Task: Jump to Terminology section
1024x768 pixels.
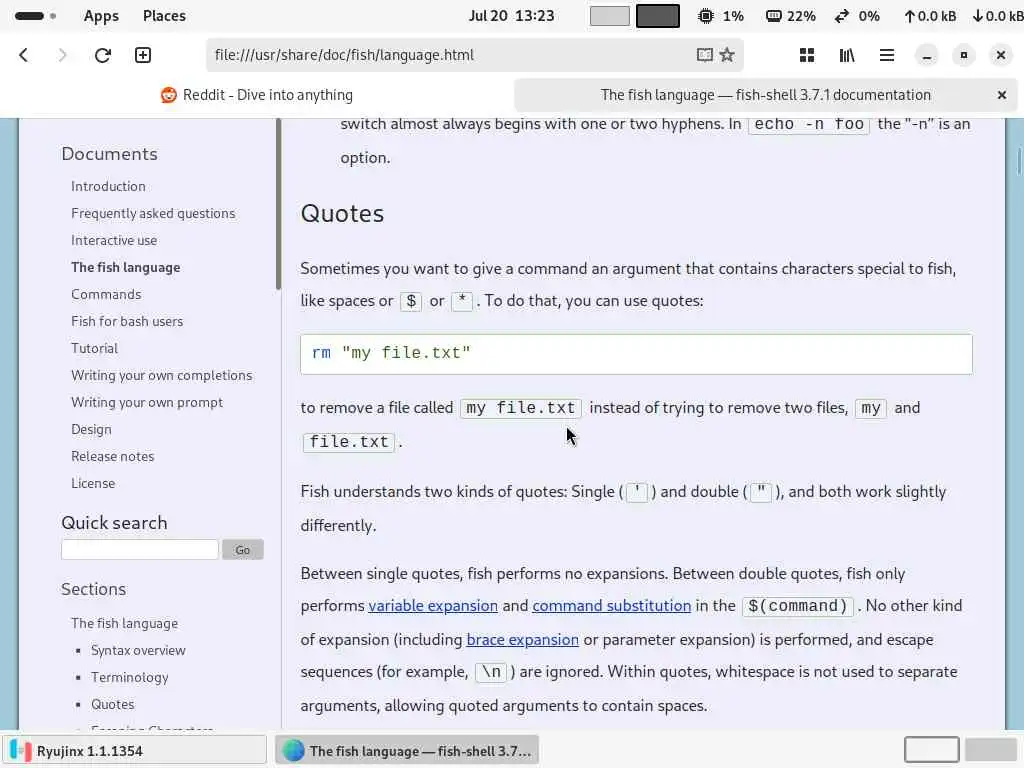Action: click(130, 678)
